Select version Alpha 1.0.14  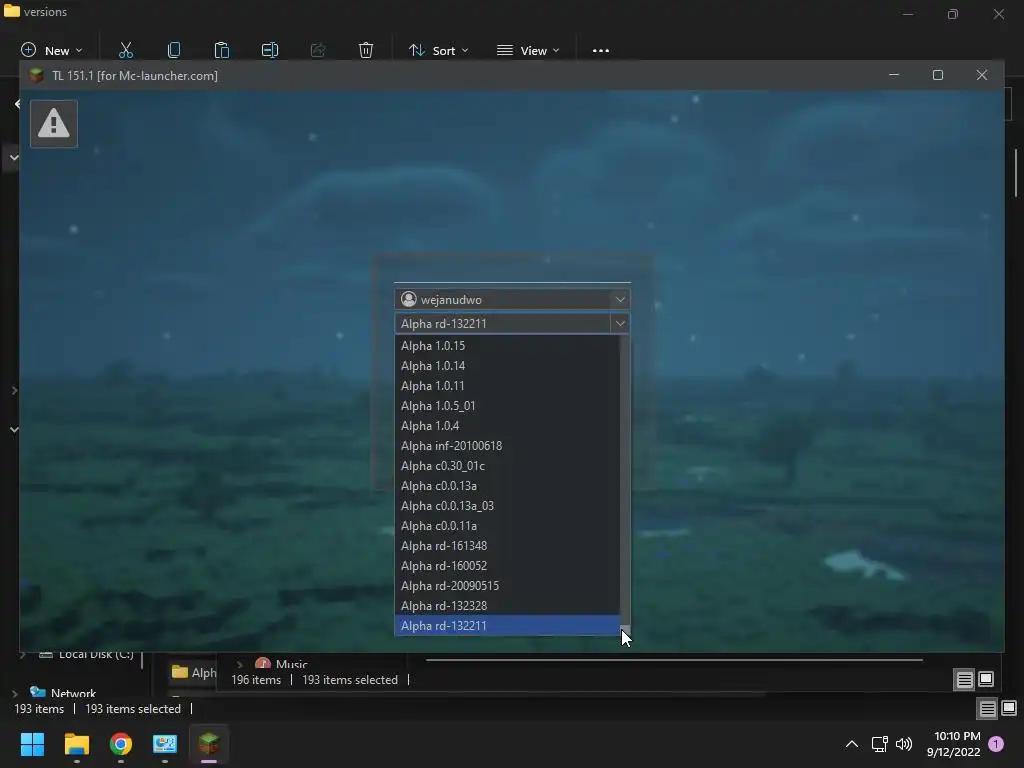point(507,366)
